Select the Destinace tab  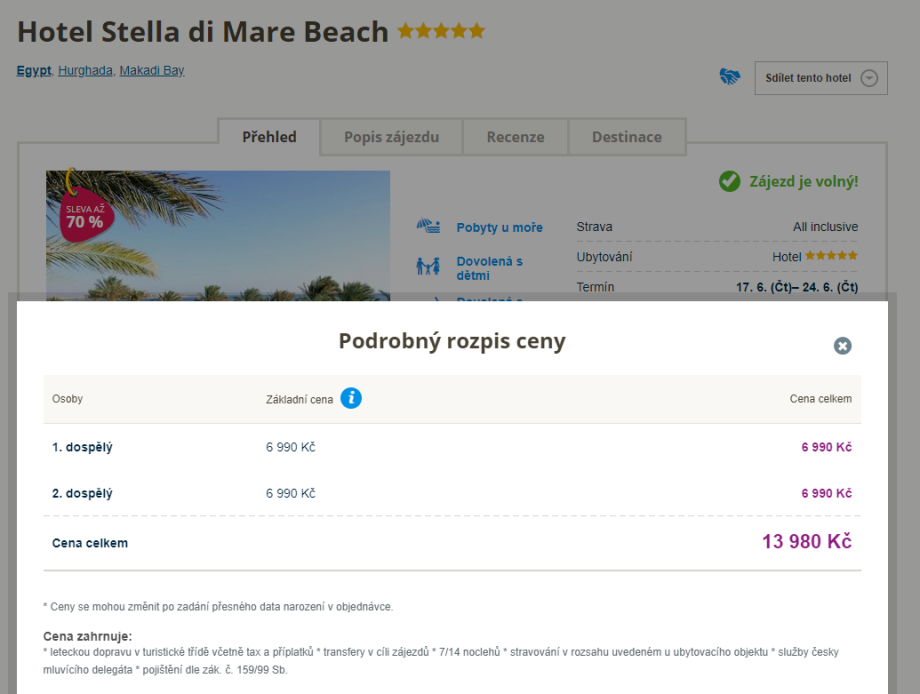(627, 137)
